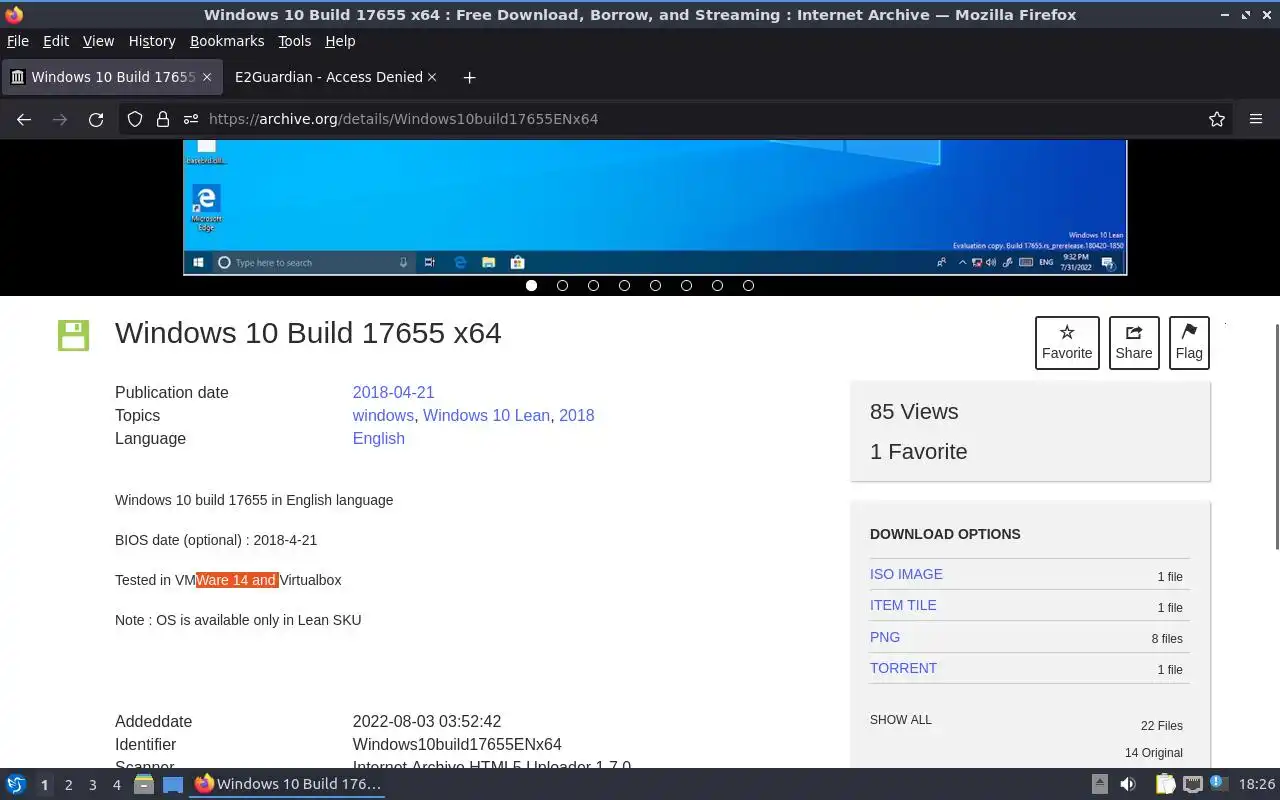
Task: Open the Help menu
Action: coord(340,41)
